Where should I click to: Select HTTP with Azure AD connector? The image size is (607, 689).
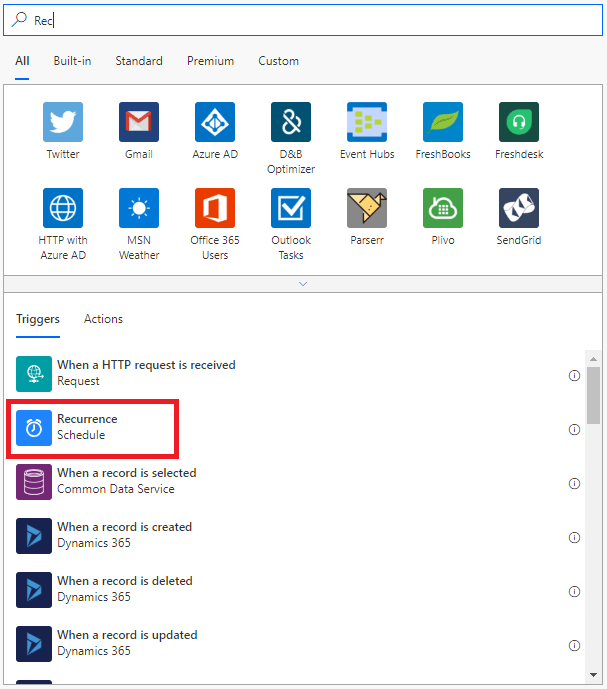pos(63,208)
